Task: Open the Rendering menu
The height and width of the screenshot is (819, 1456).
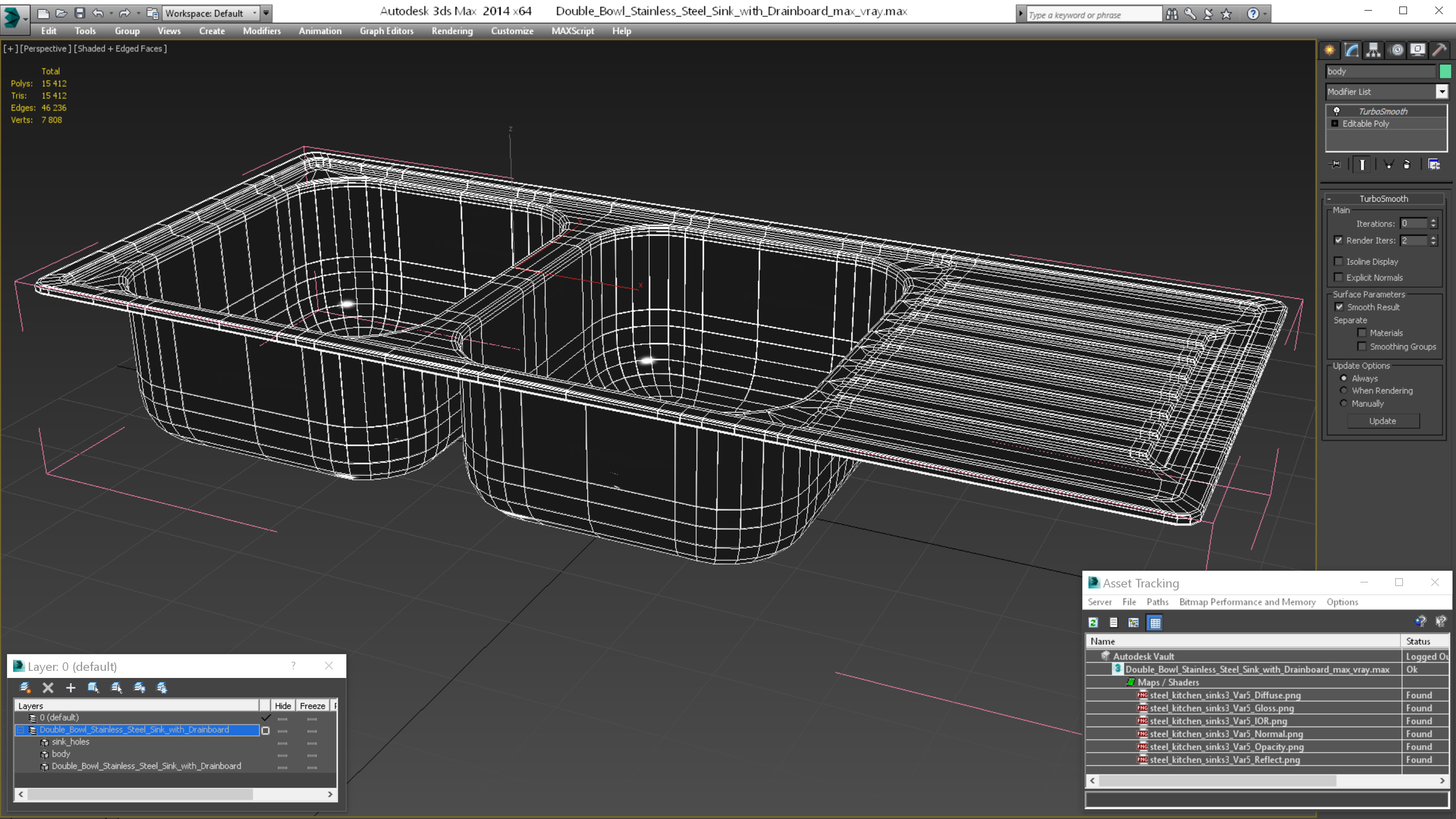Action: [x=451, y=31]
